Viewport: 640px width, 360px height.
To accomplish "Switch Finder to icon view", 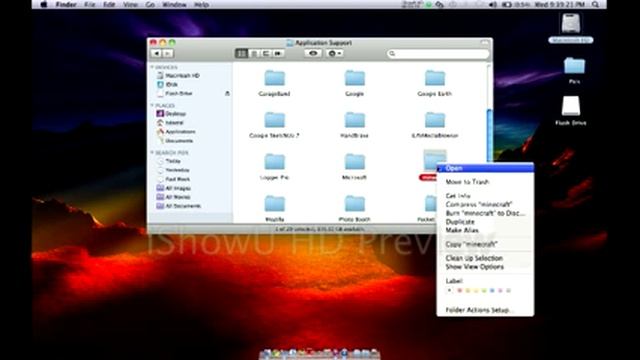I will [242, 53].
